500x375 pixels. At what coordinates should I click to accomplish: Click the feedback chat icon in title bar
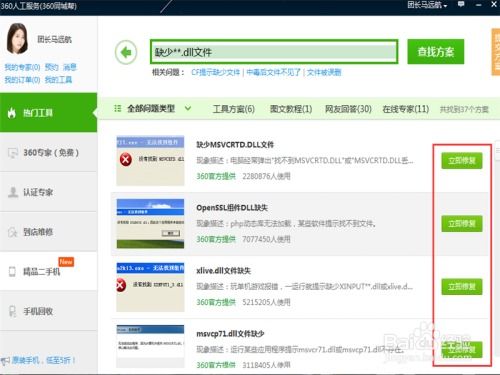pyautogui.click(x=461, y=4)
